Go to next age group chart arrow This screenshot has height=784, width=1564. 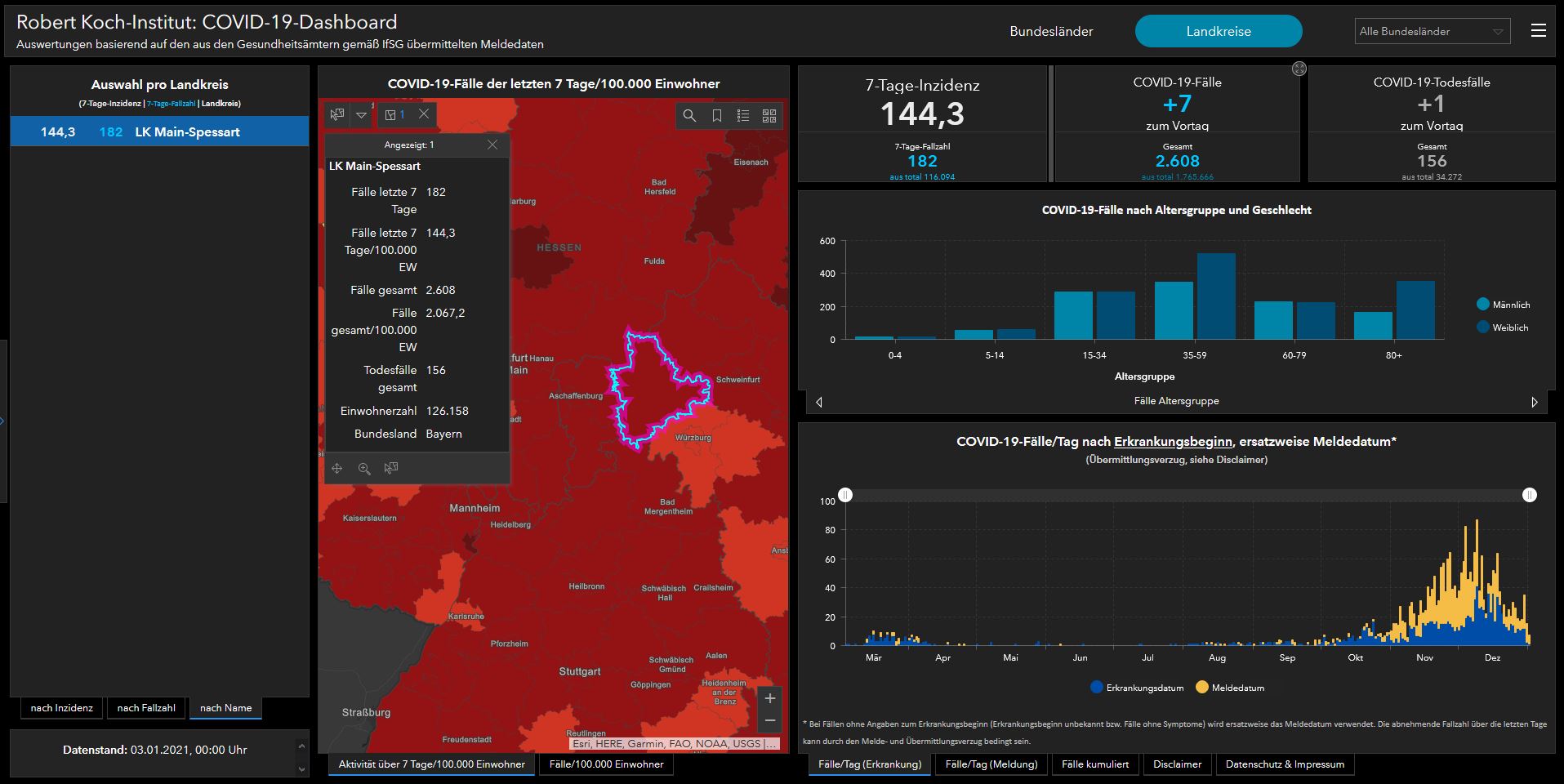(1534, 402)
